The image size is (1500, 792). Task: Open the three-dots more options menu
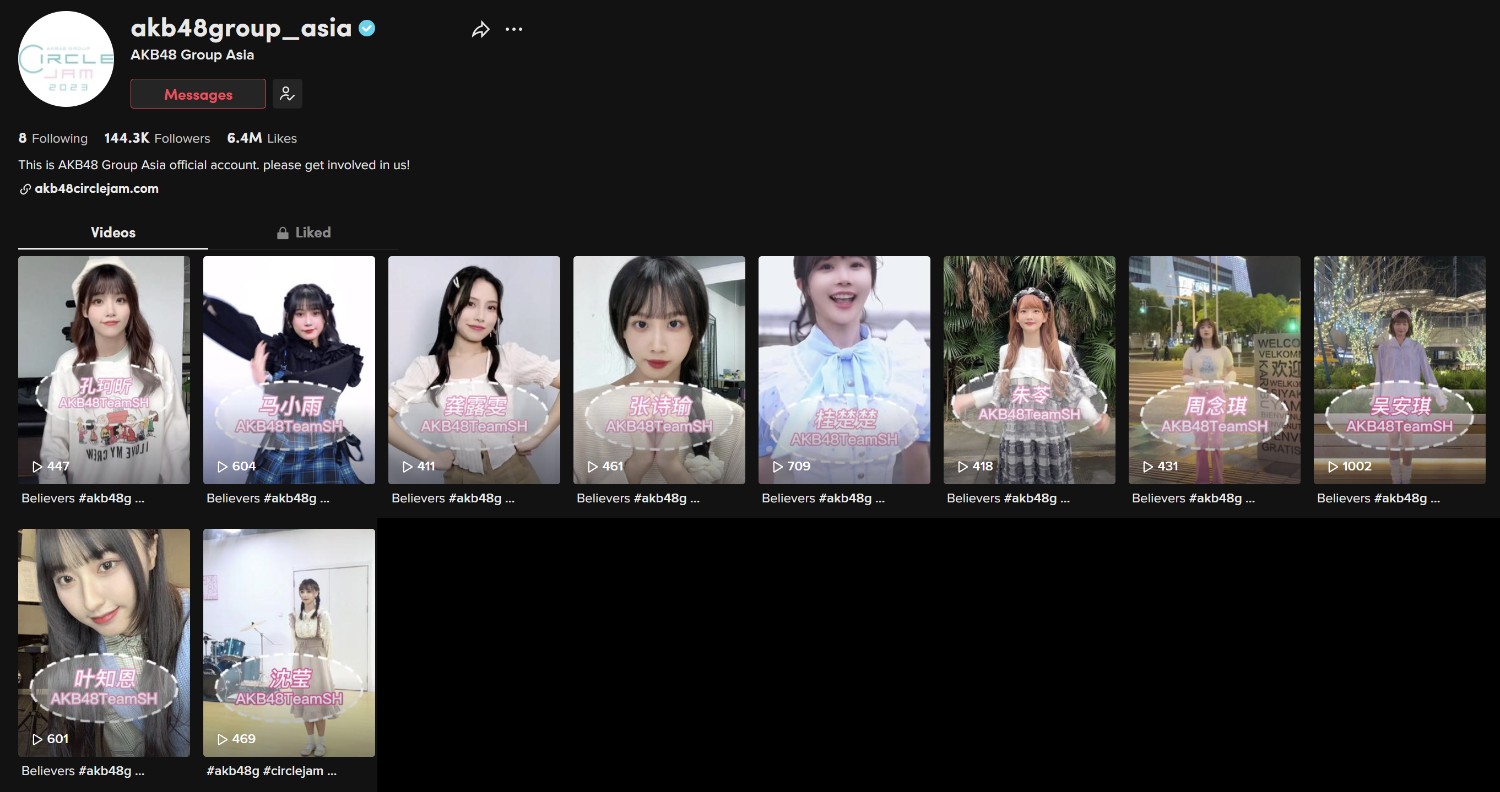click(514, 30)
